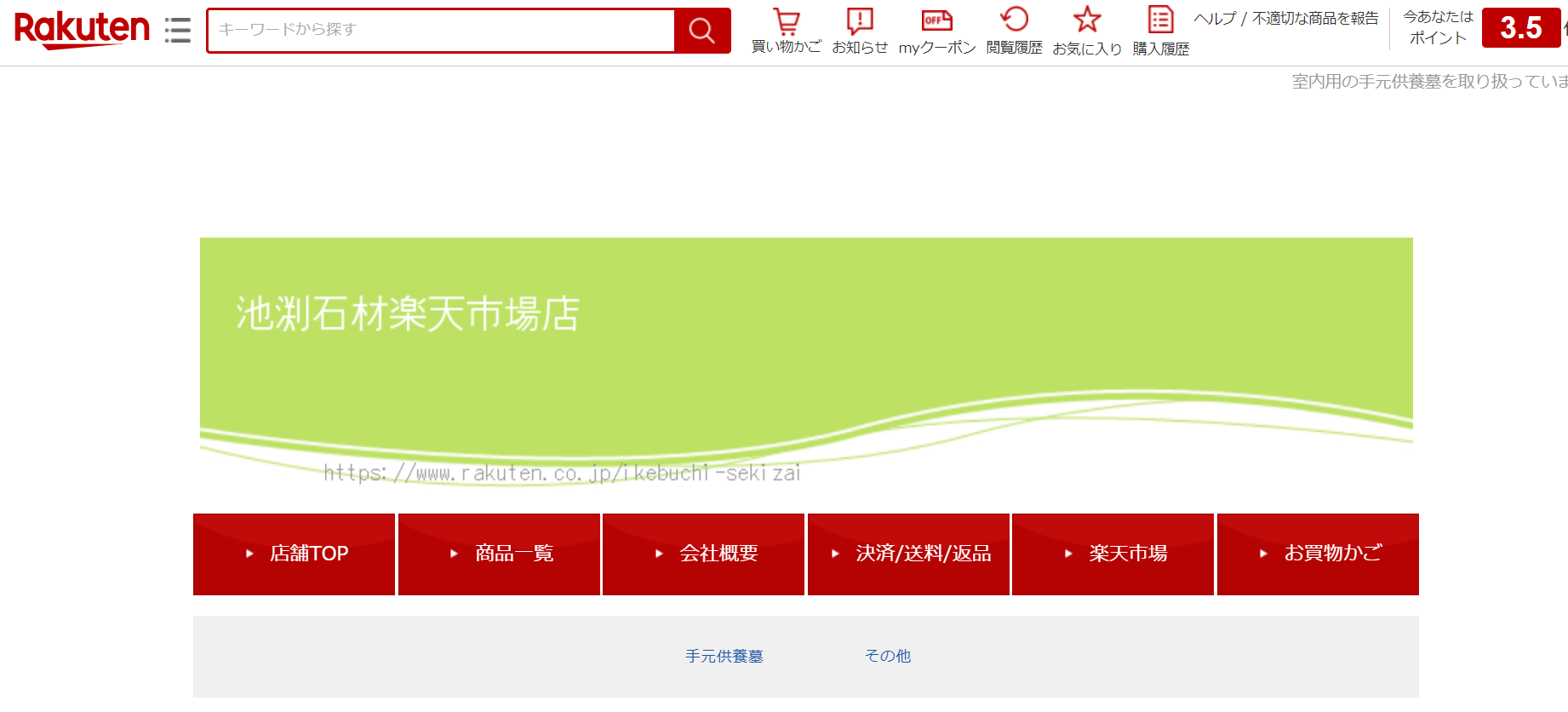Click 今あなたは ポイント text

click(x=1438, y=27)
